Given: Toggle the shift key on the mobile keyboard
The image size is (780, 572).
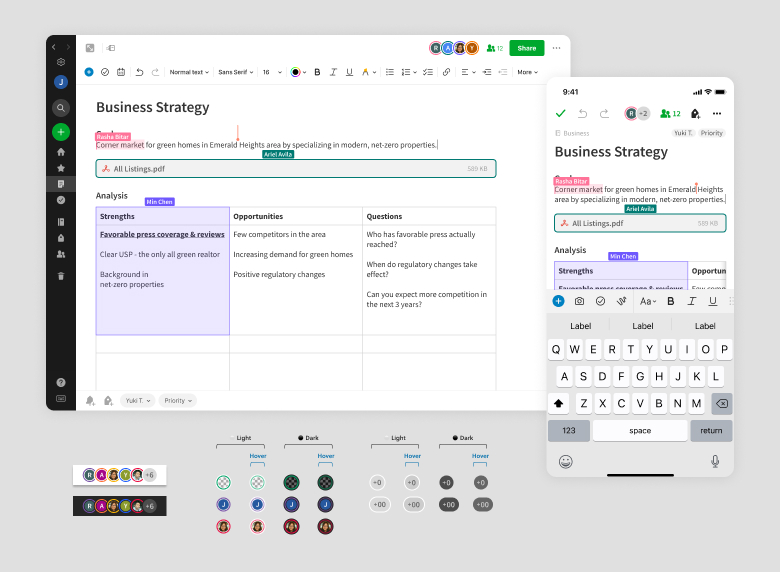Looking at the screenshot, I should 559,403.
